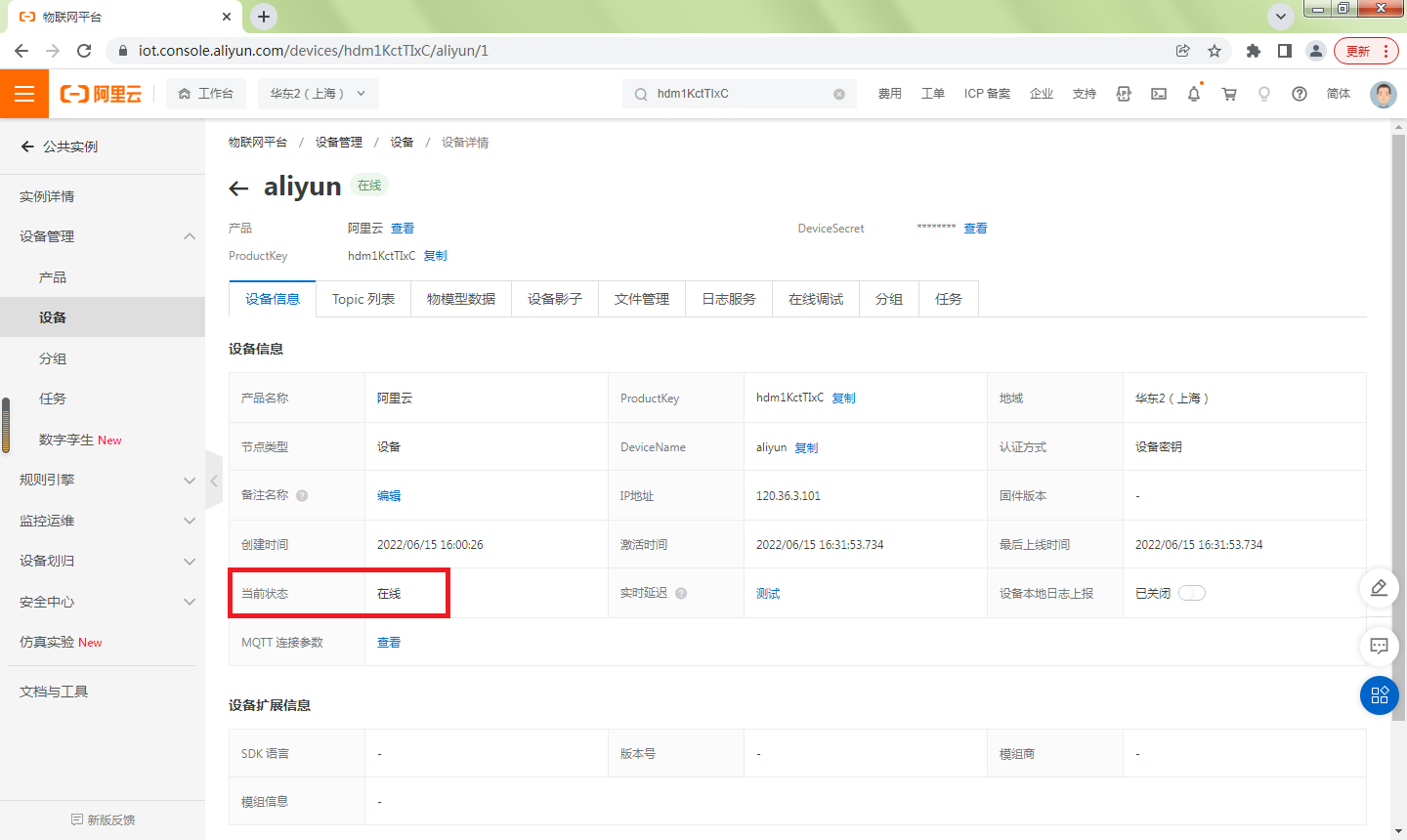Switch to 物模型数据 tab
1407x840 pixels.
click(x=461, y=299)
